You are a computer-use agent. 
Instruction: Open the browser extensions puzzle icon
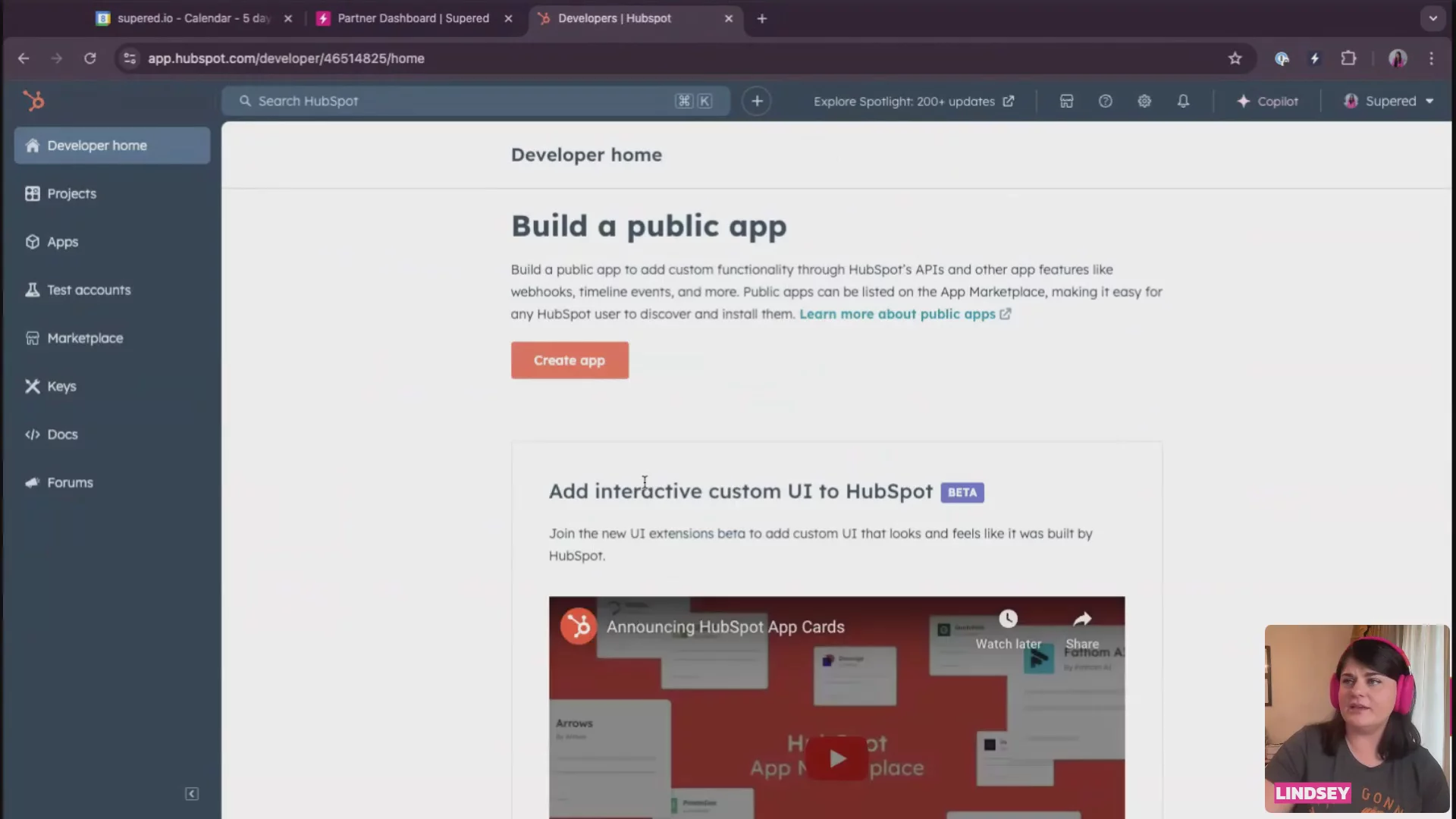coord(1348,58)
